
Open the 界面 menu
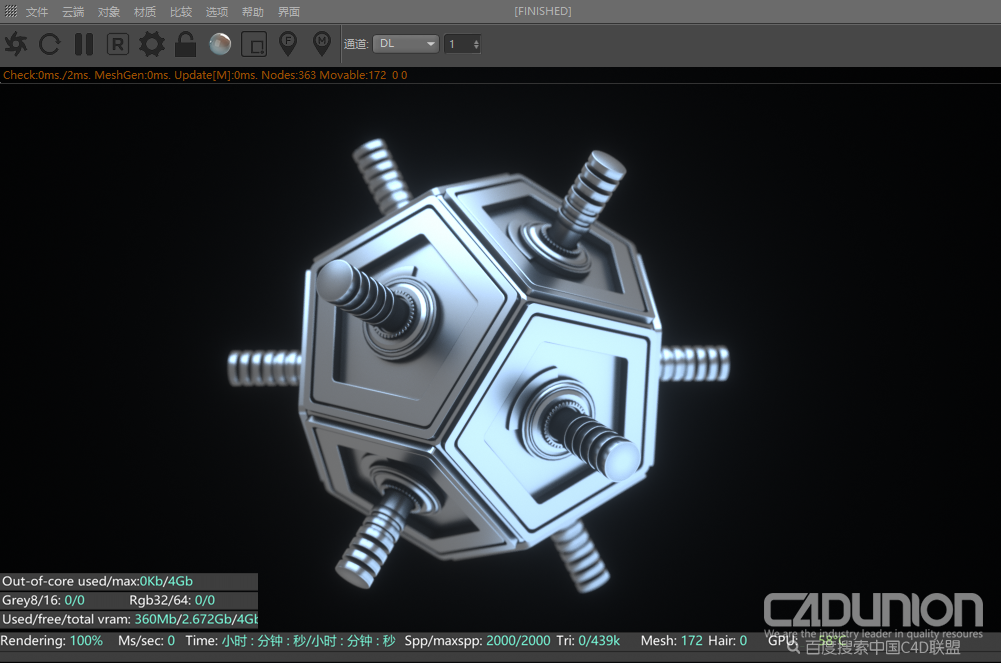click(x=289, y=11)
